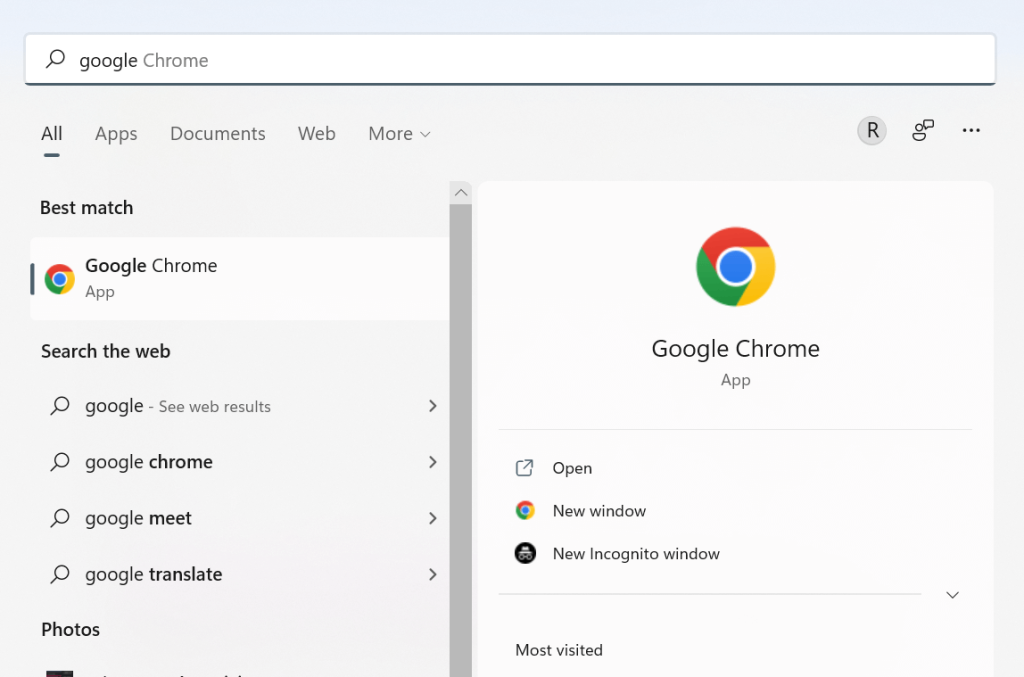Click the 'Google Chrome' title in preview pane
1024x677 pixels.
pos(735,349)
